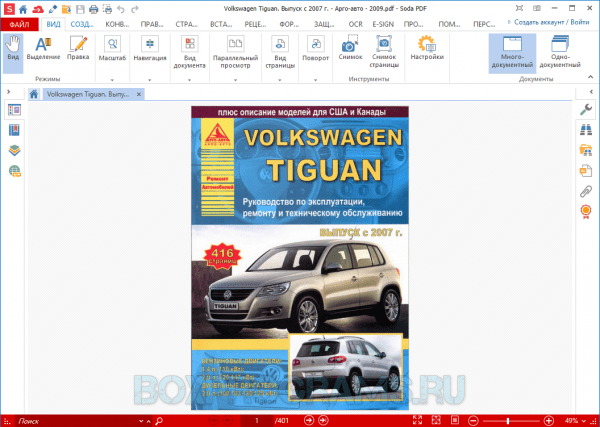600x427 pixels.
Task: Open the Масштаб zoom tool
Action: [x=112, y=49]
